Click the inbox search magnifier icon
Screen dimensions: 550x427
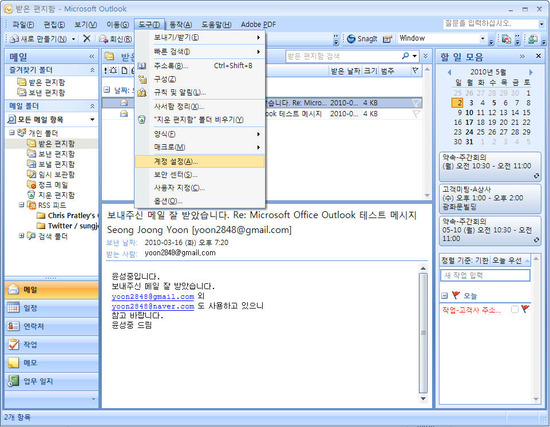pos(405,56)
